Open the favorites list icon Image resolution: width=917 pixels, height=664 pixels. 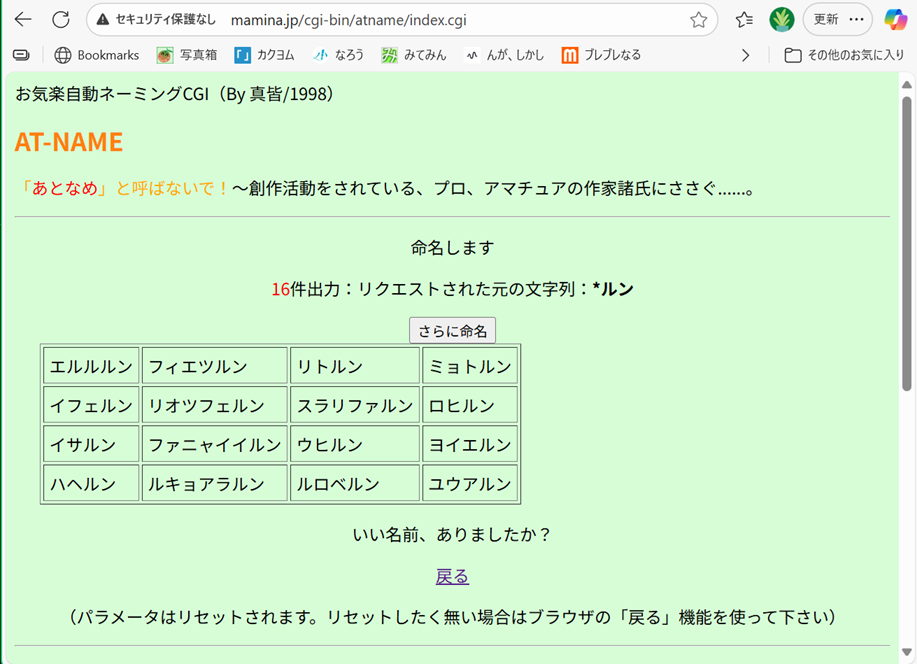pos(744,20)
